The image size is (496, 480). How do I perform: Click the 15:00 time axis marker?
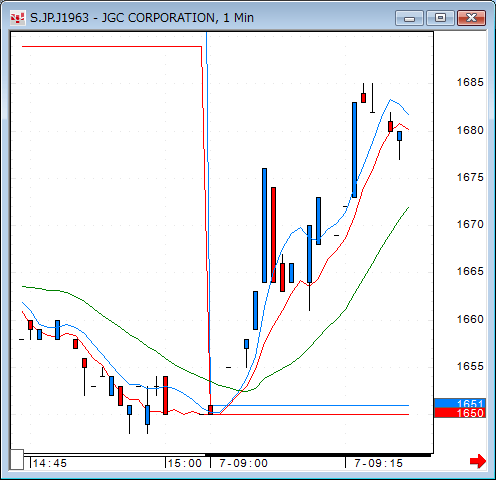point(184,463)
